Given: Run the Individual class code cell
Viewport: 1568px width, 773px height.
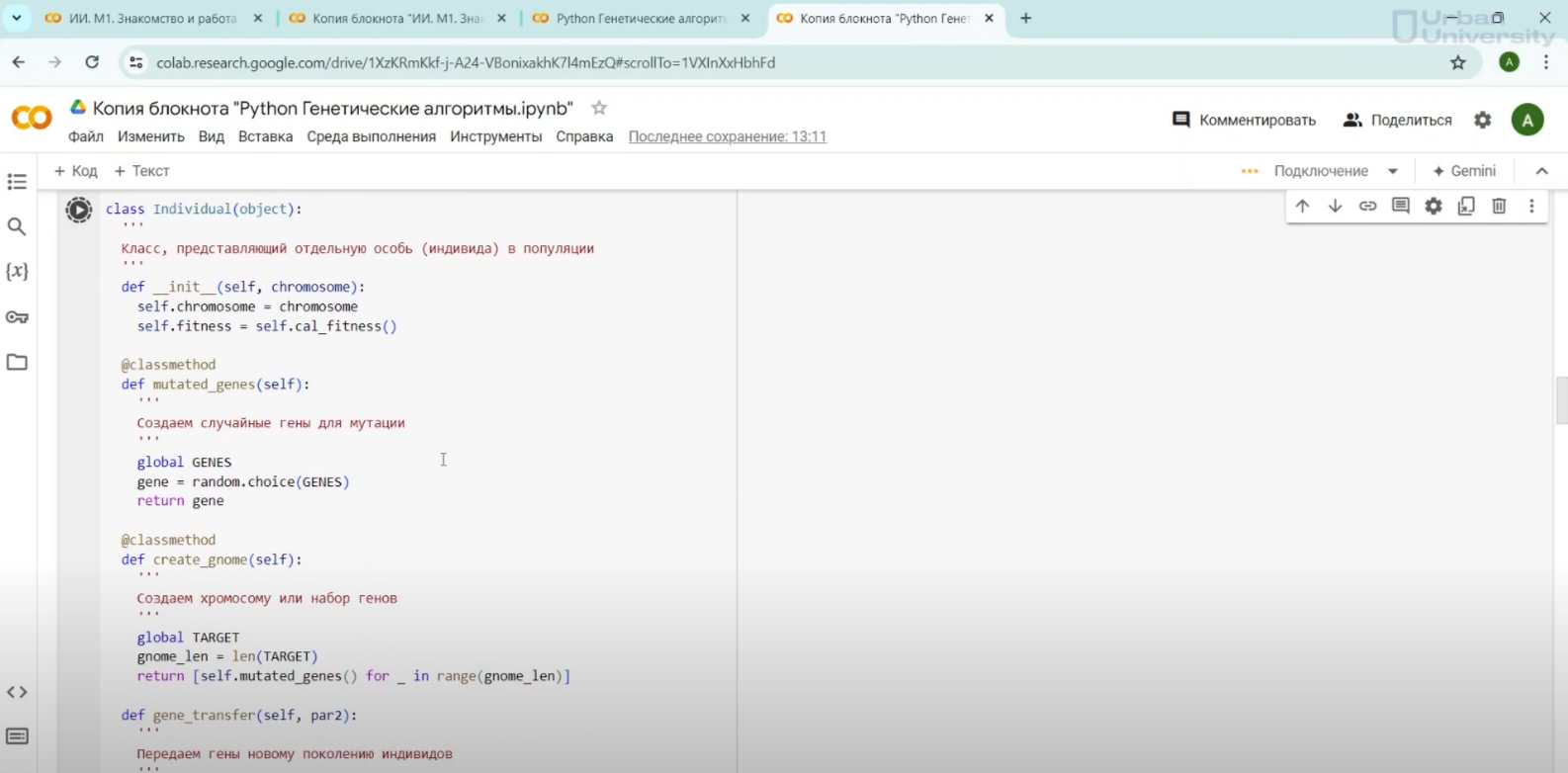Looking at the screenshot, I should pos(79,210).
